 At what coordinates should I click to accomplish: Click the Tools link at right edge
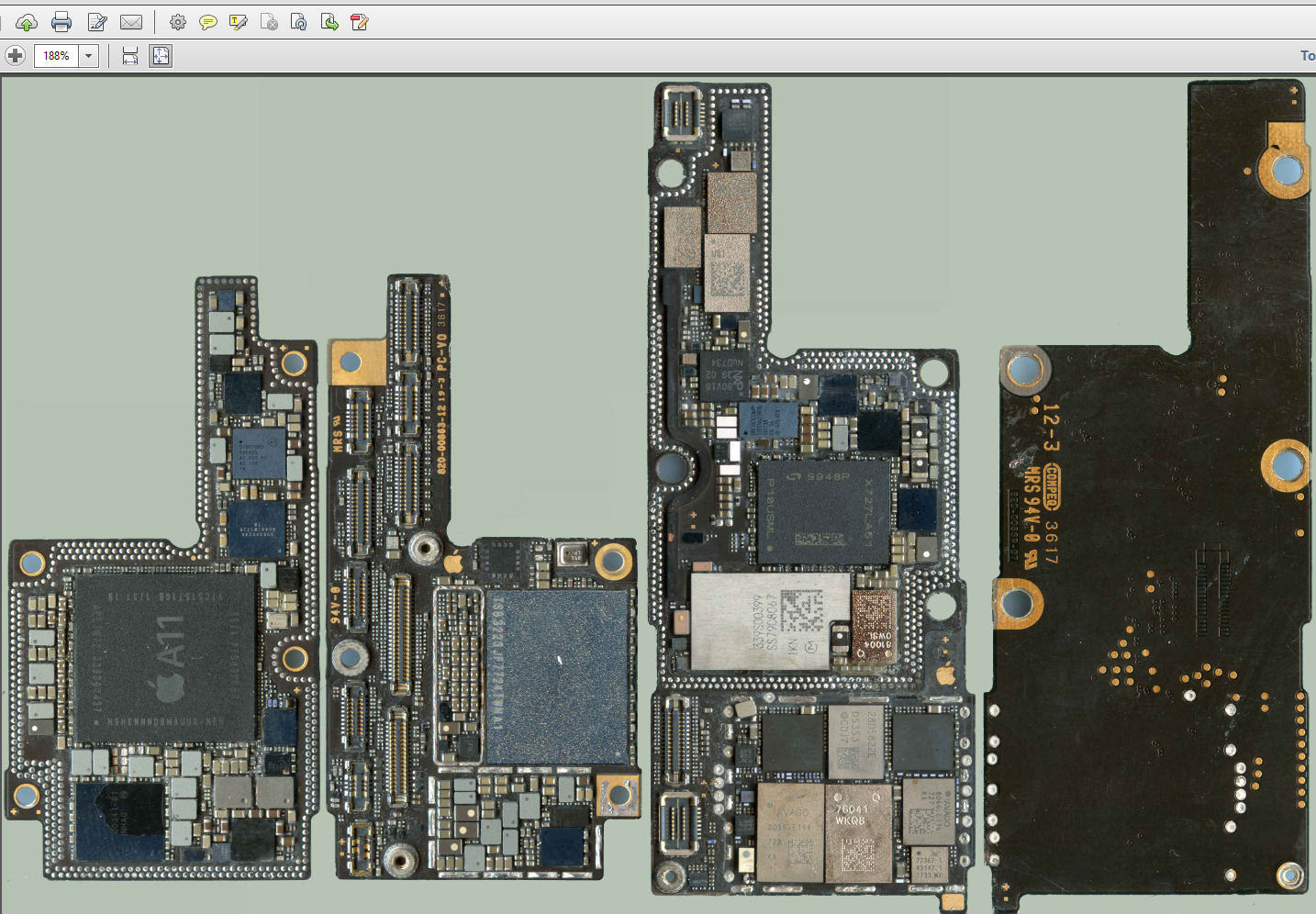[x=1307, y=56]
